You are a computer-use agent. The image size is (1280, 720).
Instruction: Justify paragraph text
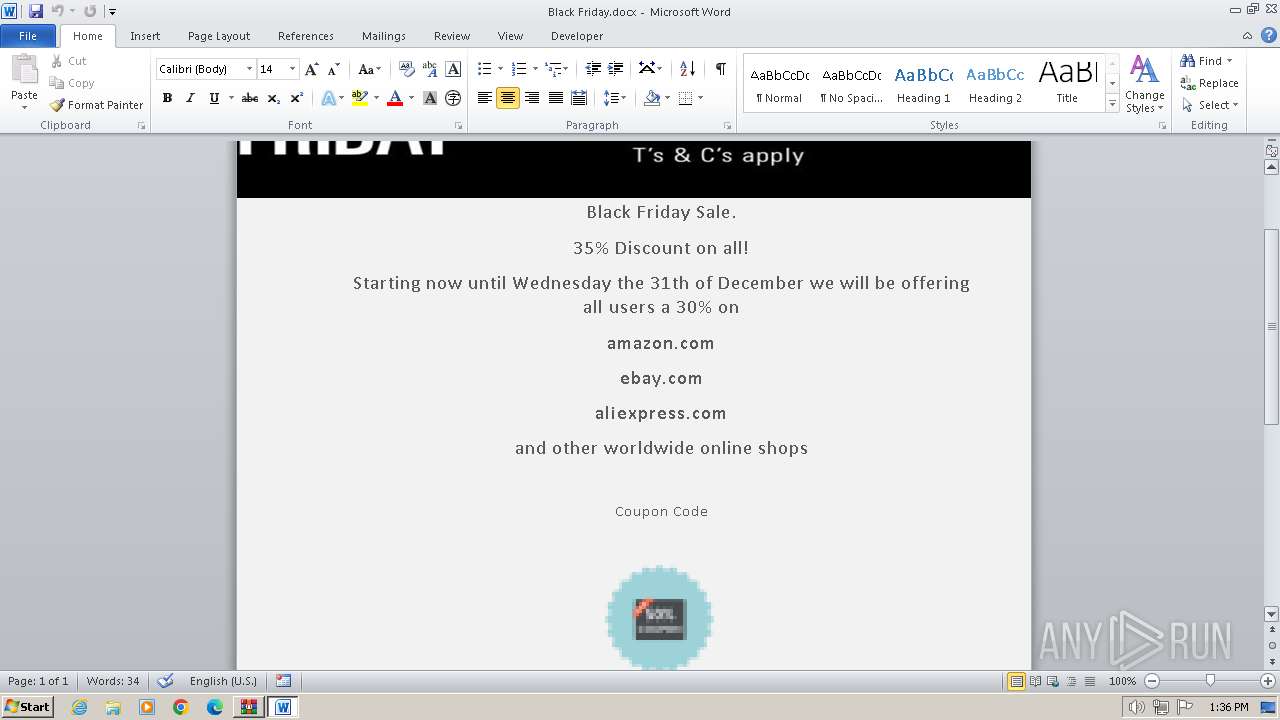[x=555, y=98]
